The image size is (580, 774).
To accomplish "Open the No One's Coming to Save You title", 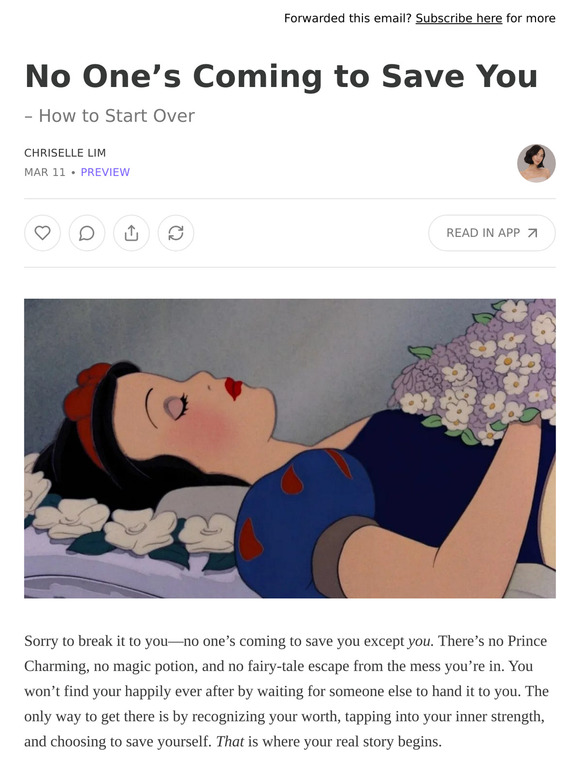I will [281, 76].
